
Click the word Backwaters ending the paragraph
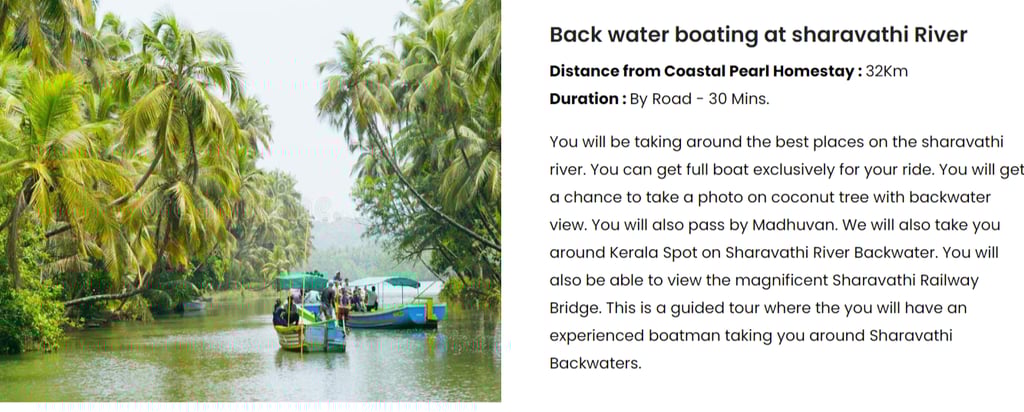[x=594, y=363]
